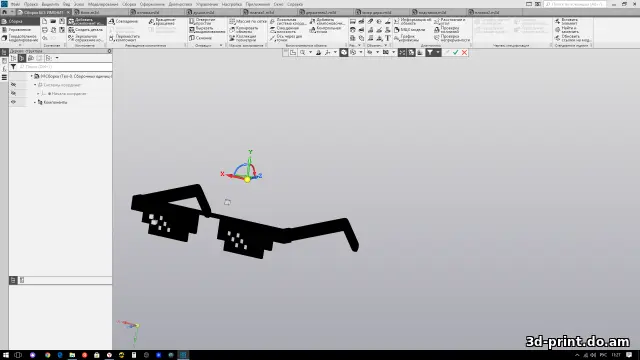The image size is (640, 360).
Task: Expand the origin tree node
Action: click(38, 93)
